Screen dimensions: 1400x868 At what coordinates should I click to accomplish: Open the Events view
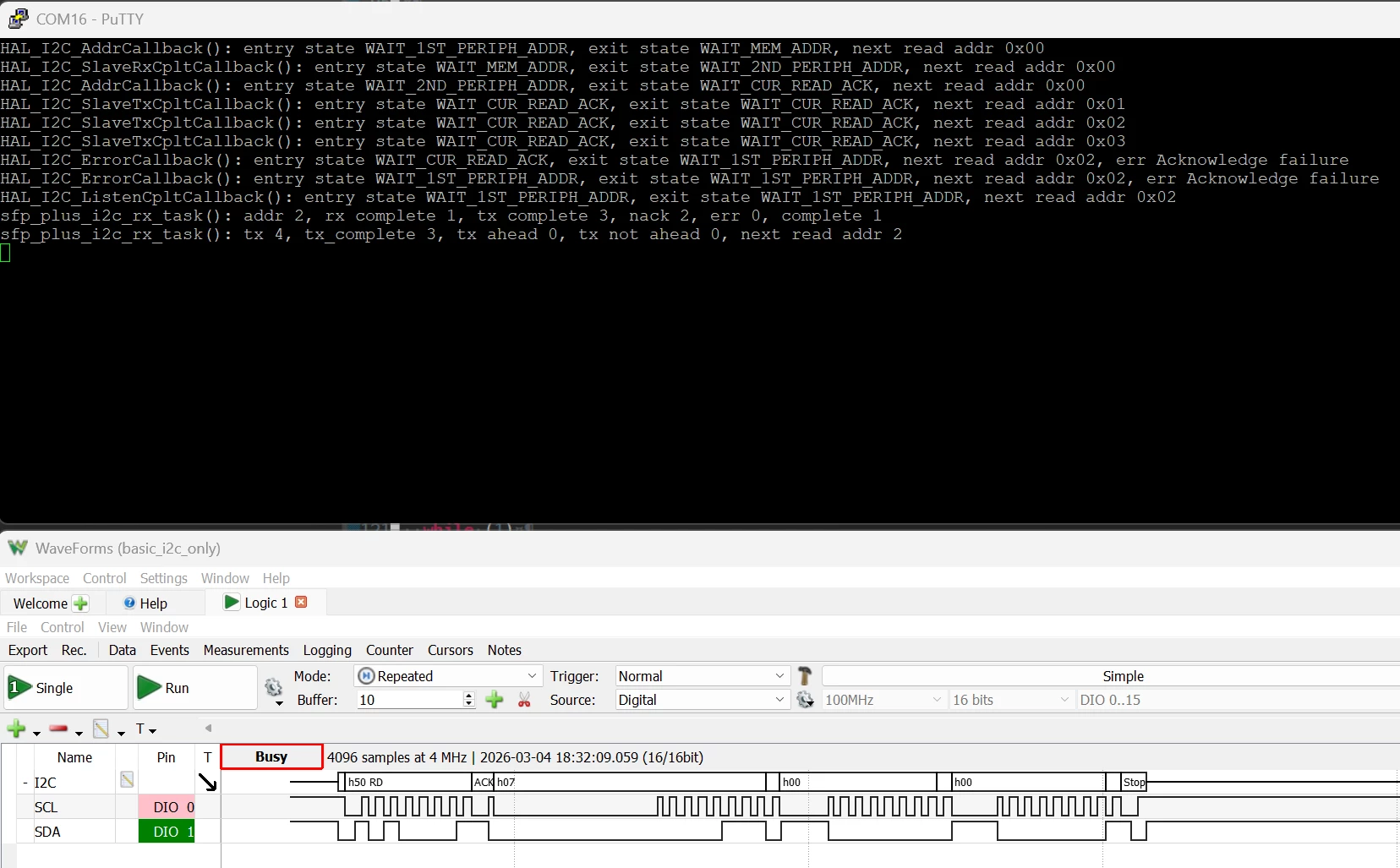pyautogui.click(x=169, y=650)
